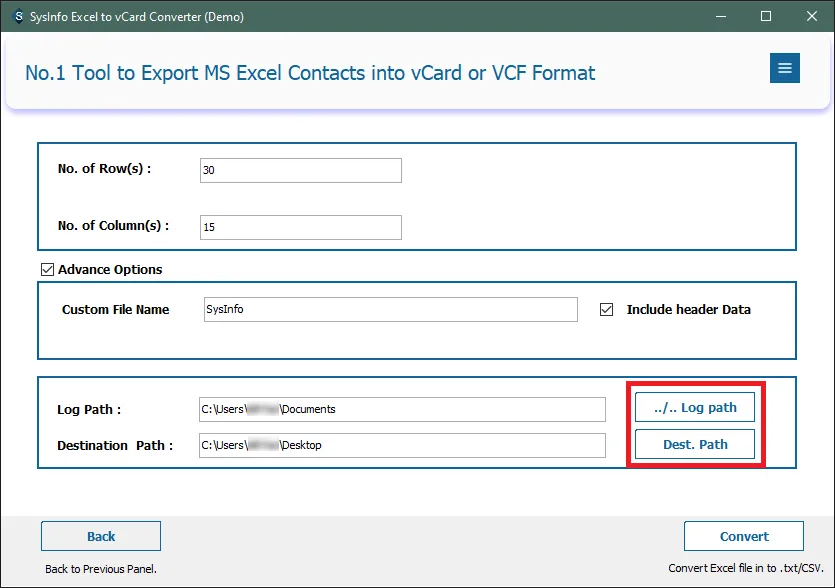Image resolution: width=835 pixels, height=588 pixels.
Task: Uncheck Include header Data checkbox
Action: (x=606, y=310)
